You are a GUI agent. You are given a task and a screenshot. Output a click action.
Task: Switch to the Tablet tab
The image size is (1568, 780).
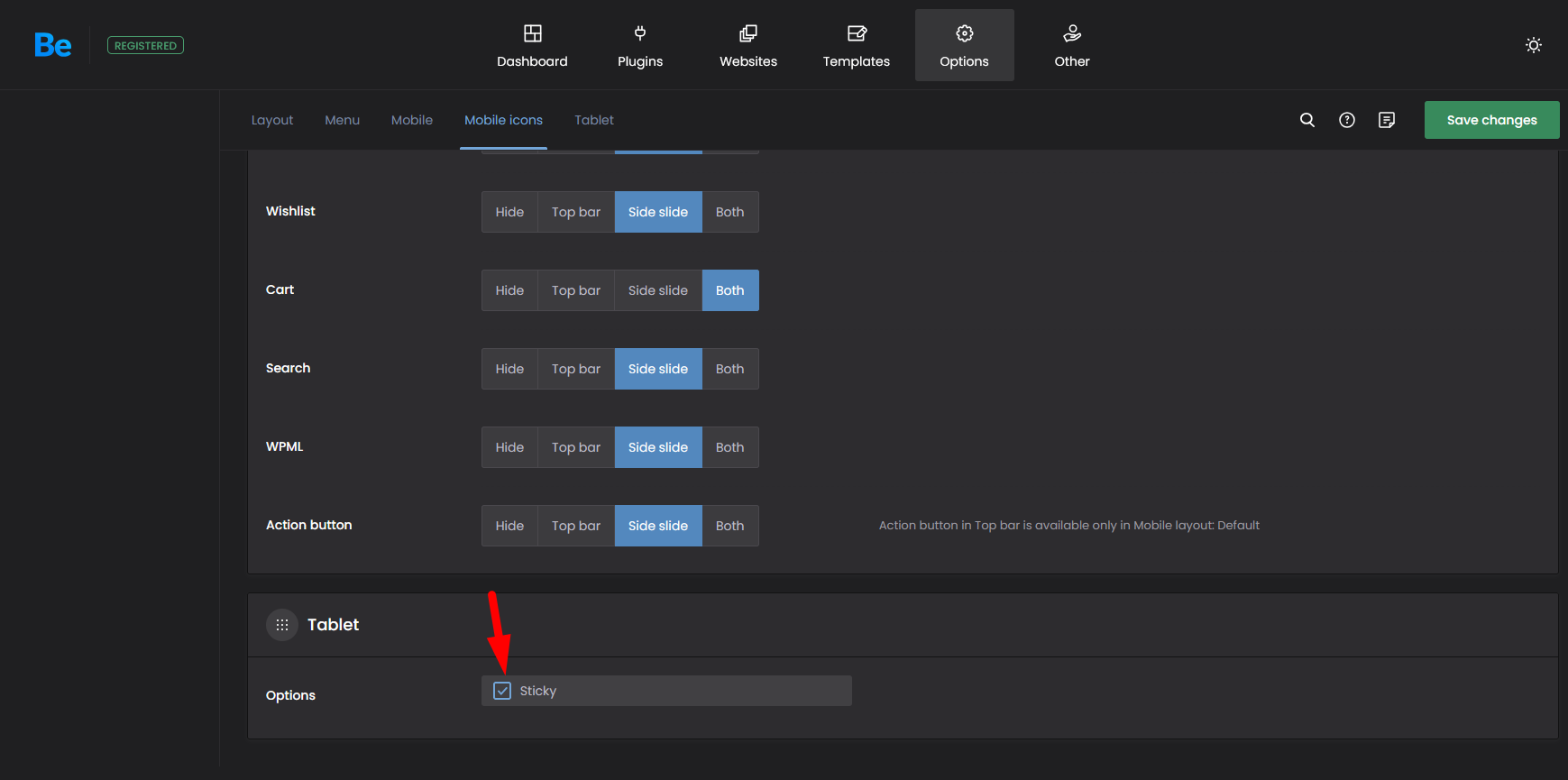(x=593, y=120)
